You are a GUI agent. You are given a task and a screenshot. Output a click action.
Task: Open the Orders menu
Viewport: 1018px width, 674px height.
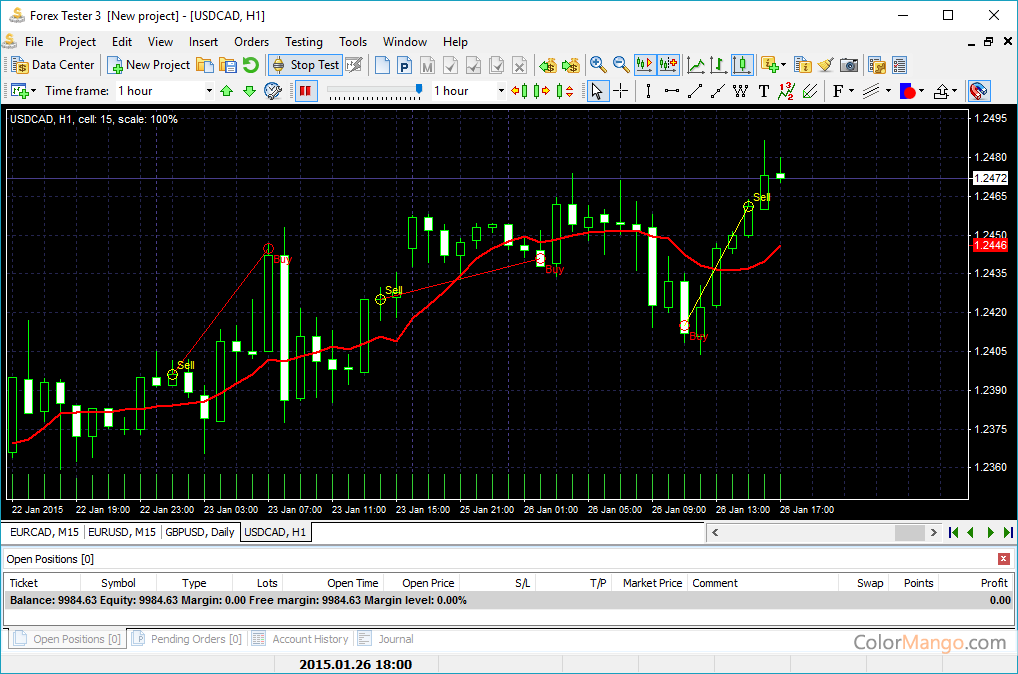251,42
